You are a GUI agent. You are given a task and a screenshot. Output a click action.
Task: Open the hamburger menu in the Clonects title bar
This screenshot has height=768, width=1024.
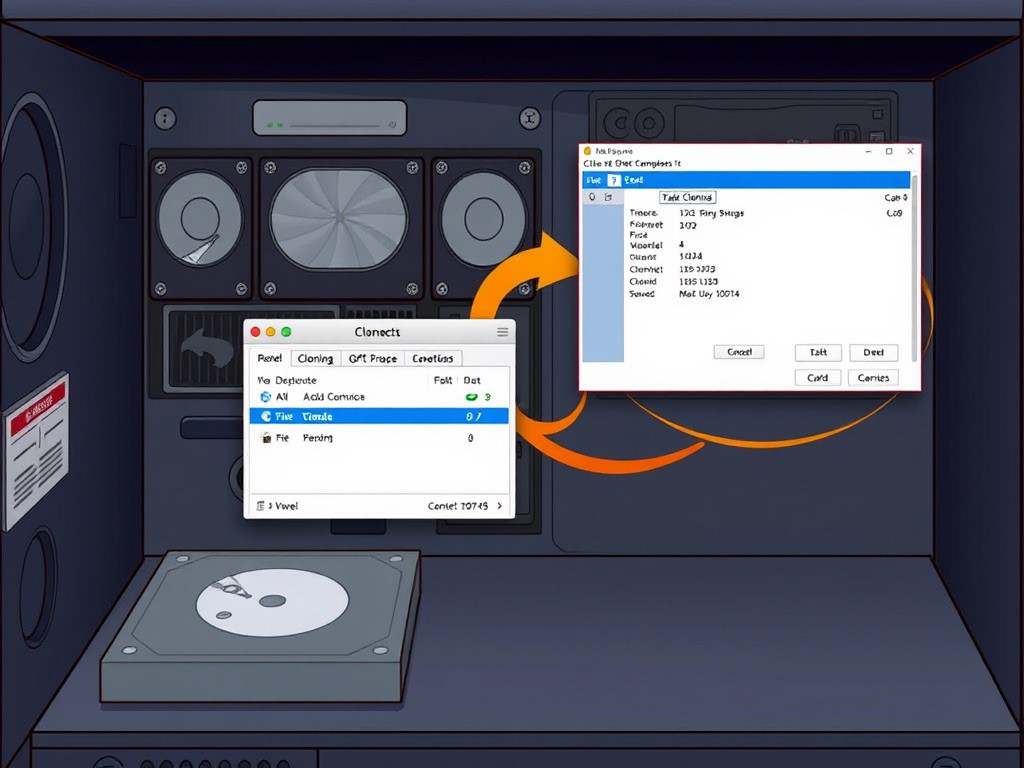(x=503, y=331)
